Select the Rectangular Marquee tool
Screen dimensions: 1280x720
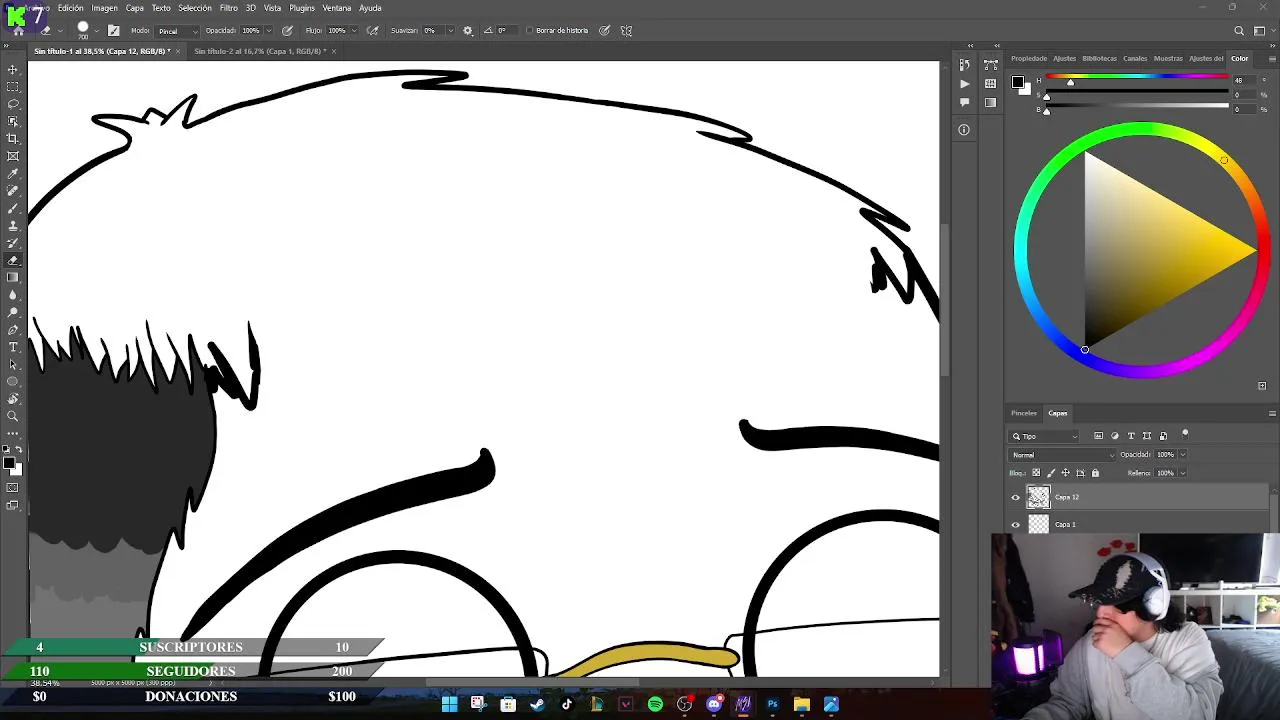[x=13, y=87]
